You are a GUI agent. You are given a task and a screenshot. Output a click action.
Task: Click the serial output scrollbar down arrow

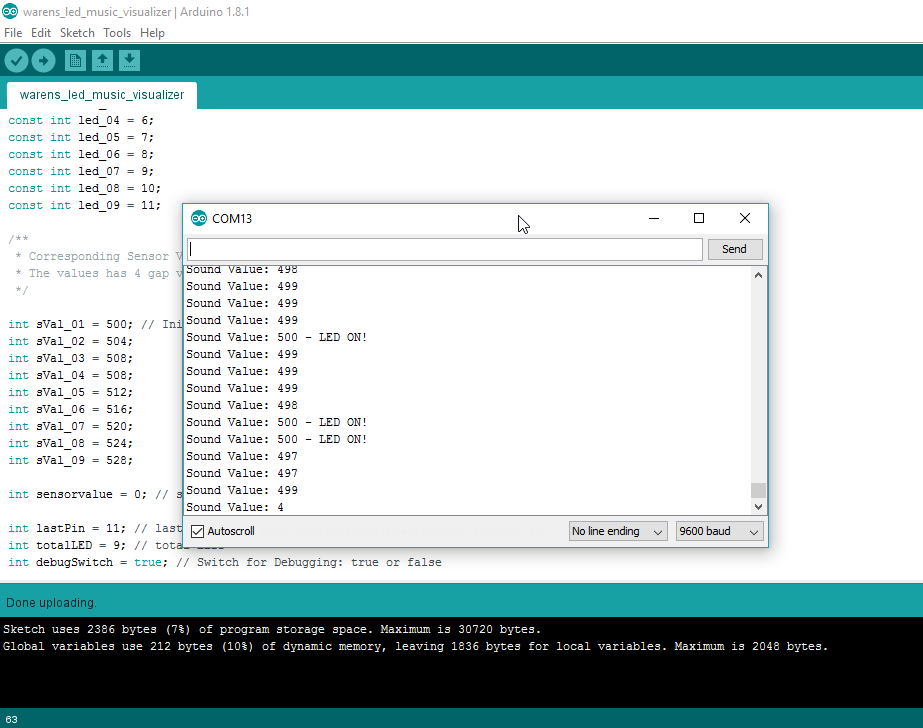[x=758, y=507]
